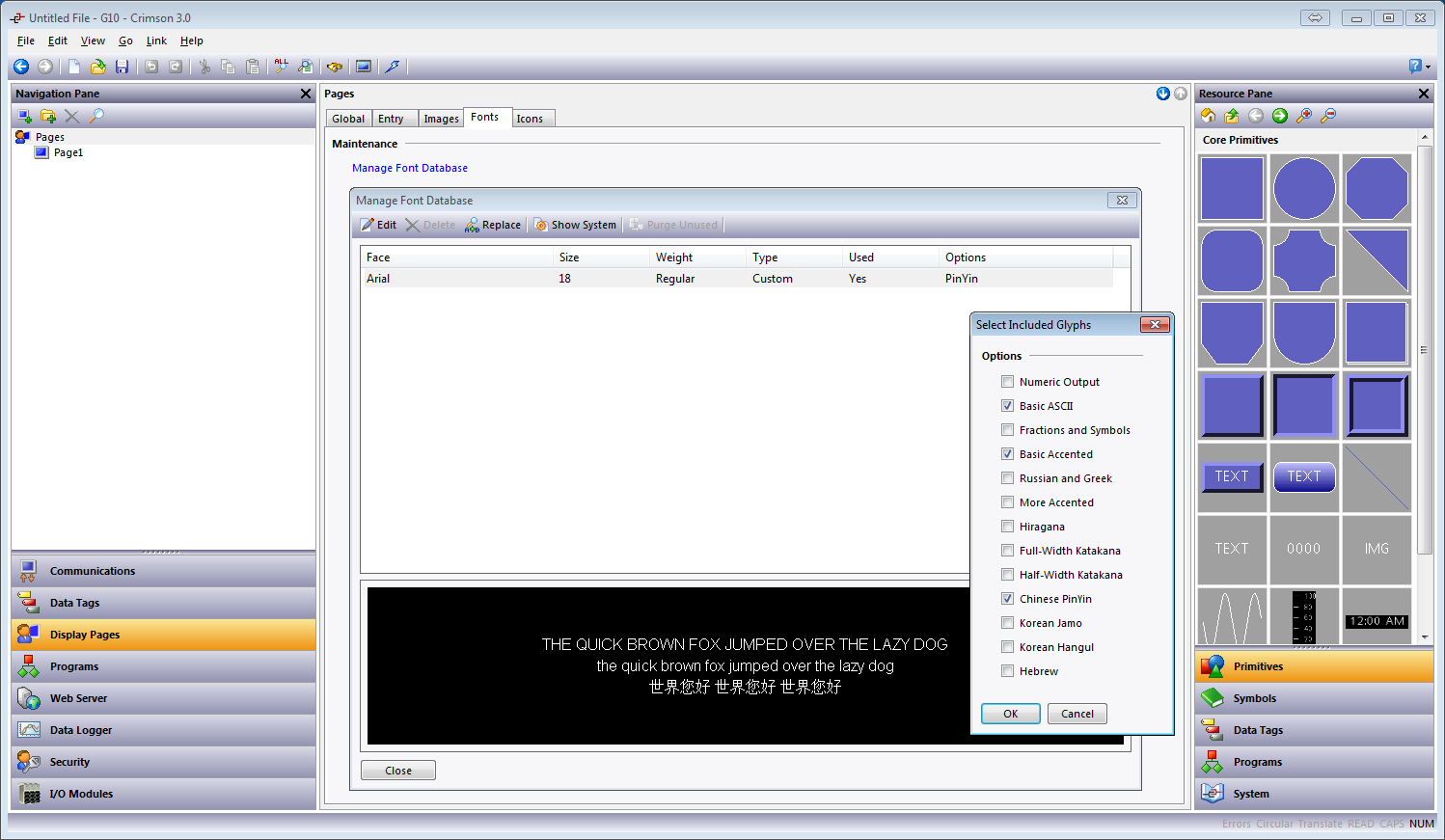Click the monitor screen icon in toolbar
Viewport: 1445px width, 840px height.
point(364,67)
